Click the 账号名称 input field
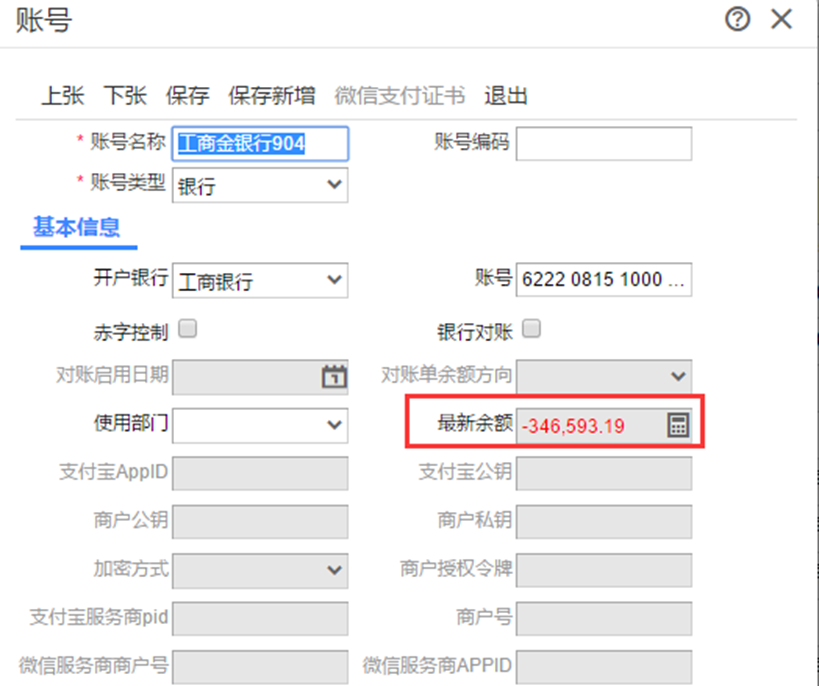The image size is (819, 686). click(x=260, y=143)
